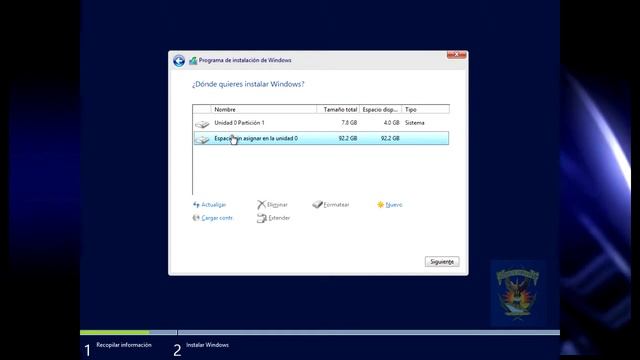
Task: Click the 4.0 GB free space cell
Action: 391,123
